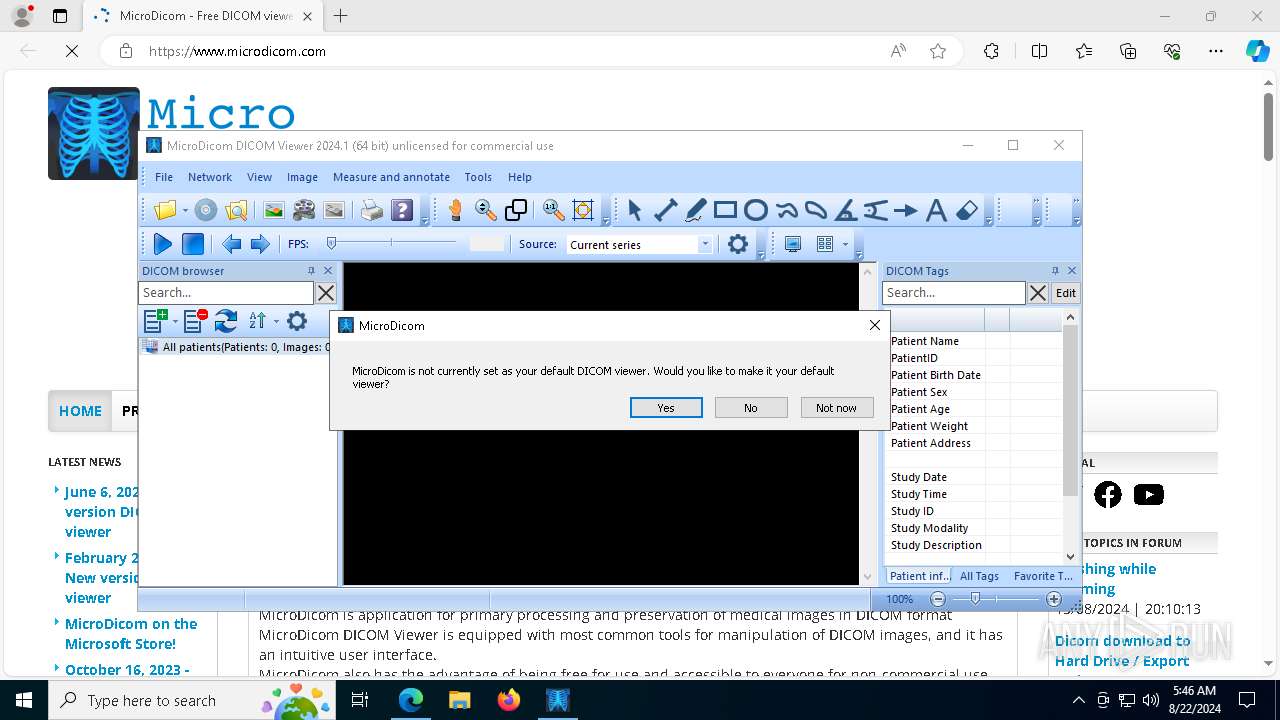Select the angle measurement tool

tap(846, 210)
